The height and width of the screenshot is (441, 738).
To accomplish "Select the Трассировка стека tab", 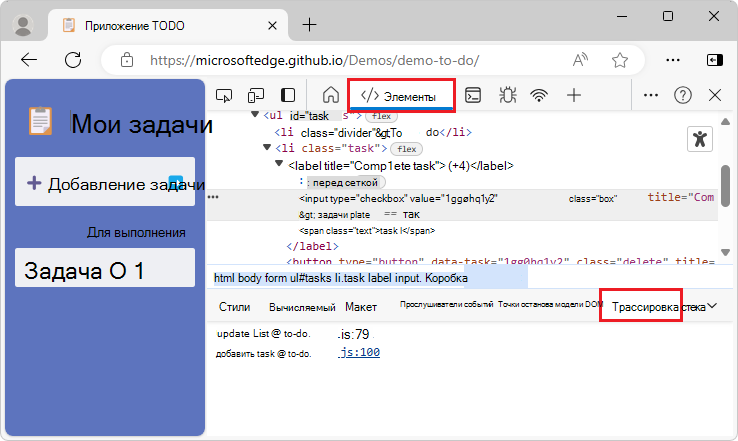I will coord(658,307).
